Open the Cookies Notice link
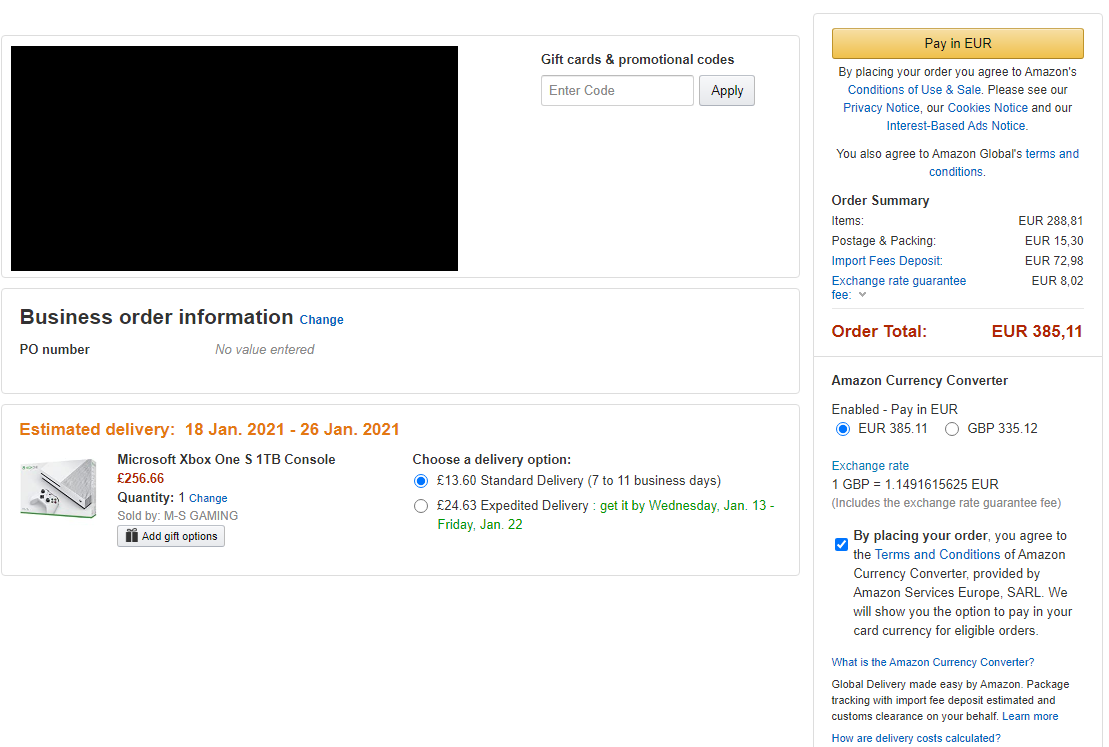 [x=987, y=108]
